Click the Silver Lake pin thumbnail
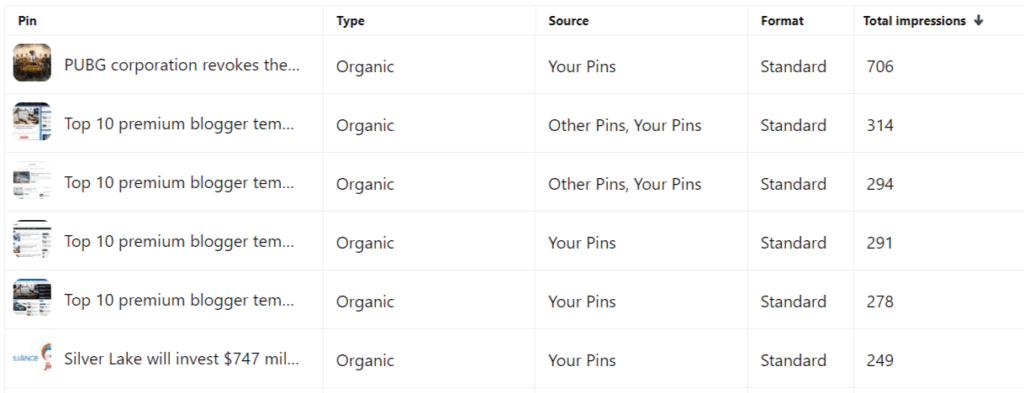 click(x=32, y=356)
